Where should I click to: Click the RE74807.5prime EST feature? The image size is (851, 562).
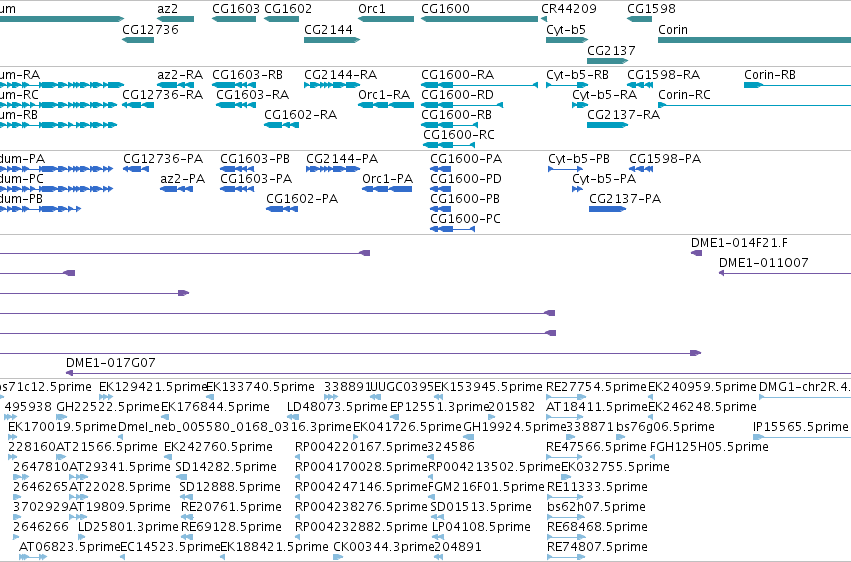[x=567, y=557]
